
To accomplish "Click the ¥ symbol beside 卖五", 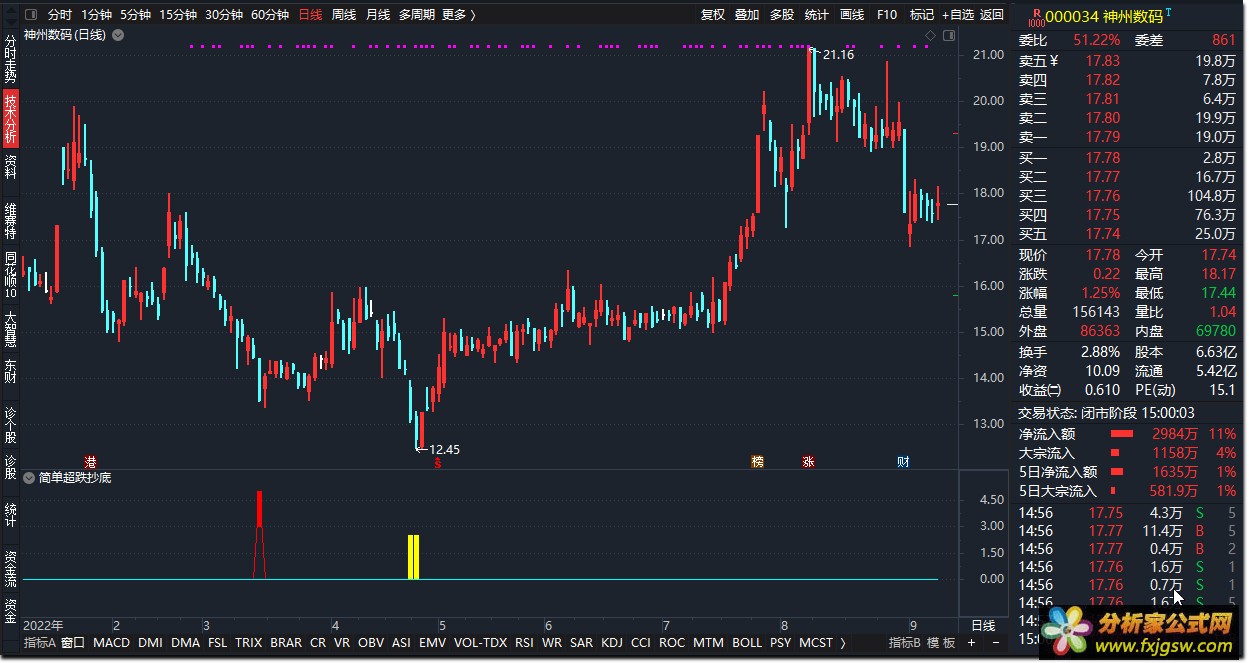I will [1054, 60].
